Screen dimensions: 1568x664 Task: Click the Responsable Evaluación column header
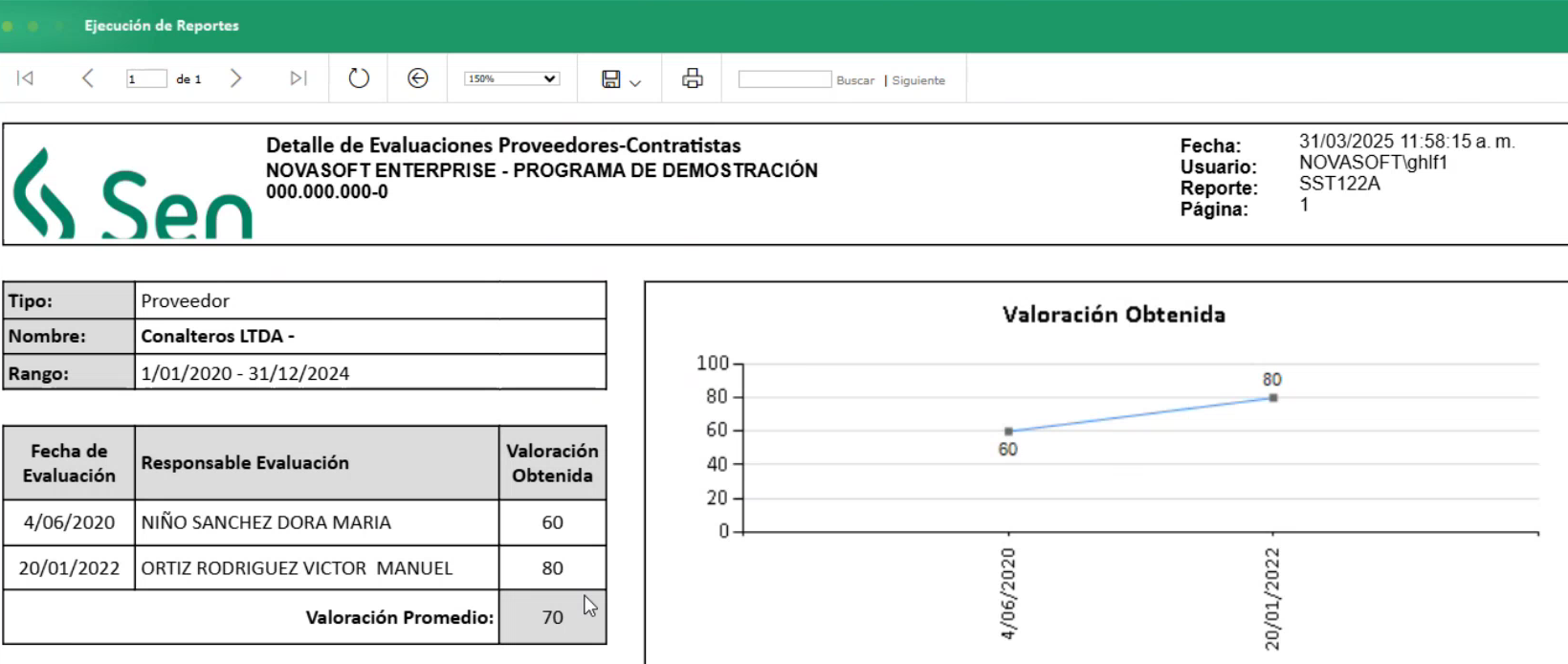[317, 463]
